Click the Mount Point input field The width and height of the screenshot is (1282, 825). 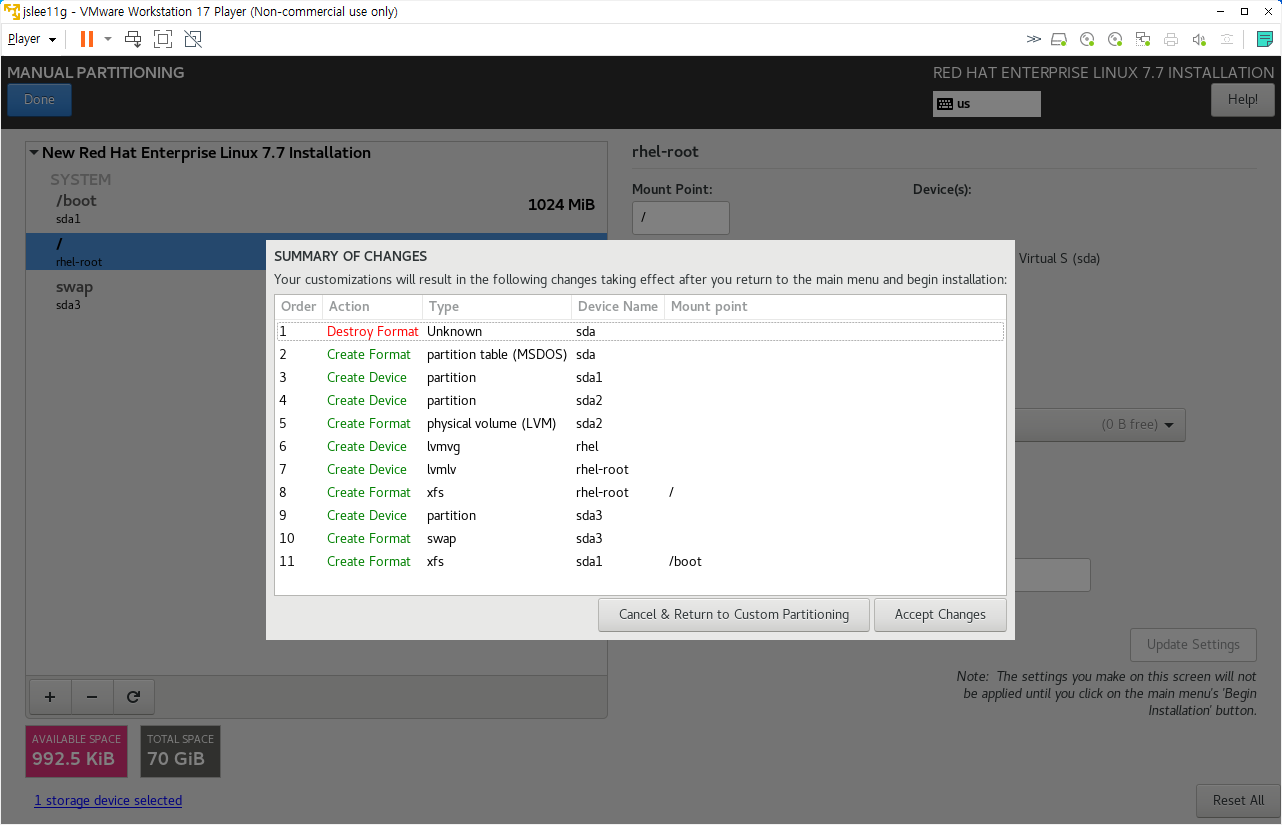pos(681,218)
